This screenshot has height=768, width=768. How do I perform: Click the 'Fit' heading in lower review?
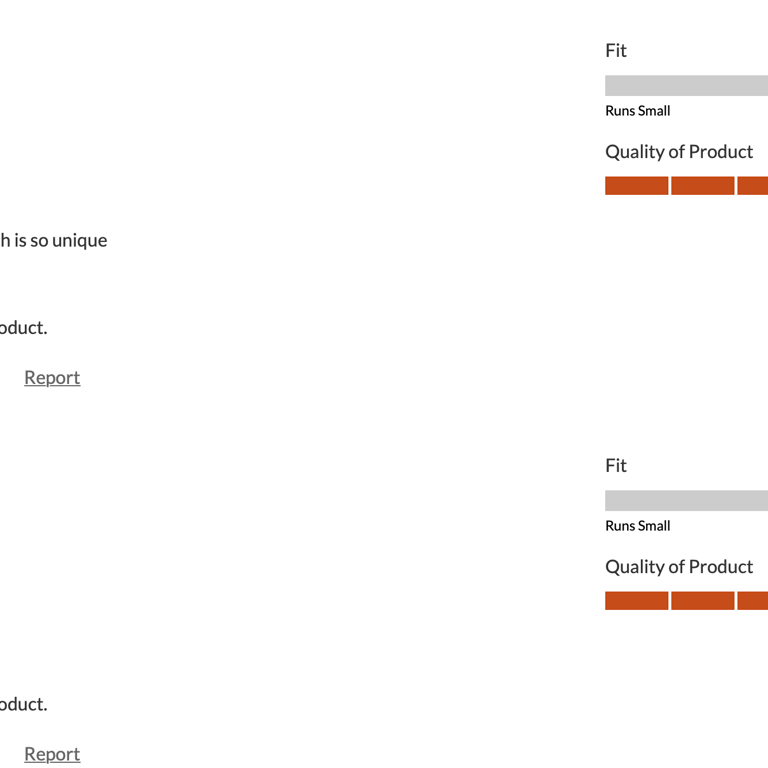click(x=616, y=465)
